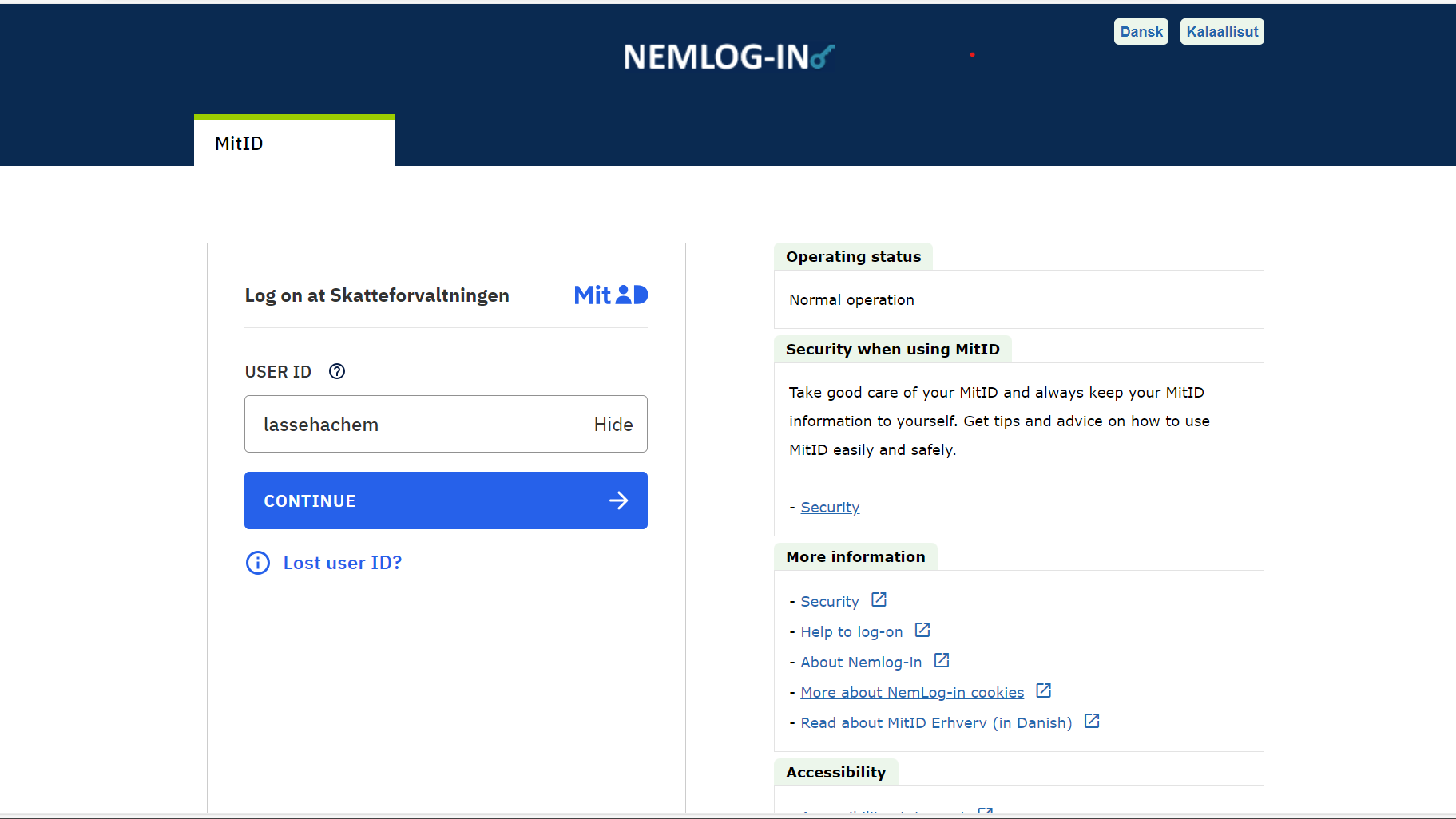Click the Operating status heading

(x=853, y=256)
